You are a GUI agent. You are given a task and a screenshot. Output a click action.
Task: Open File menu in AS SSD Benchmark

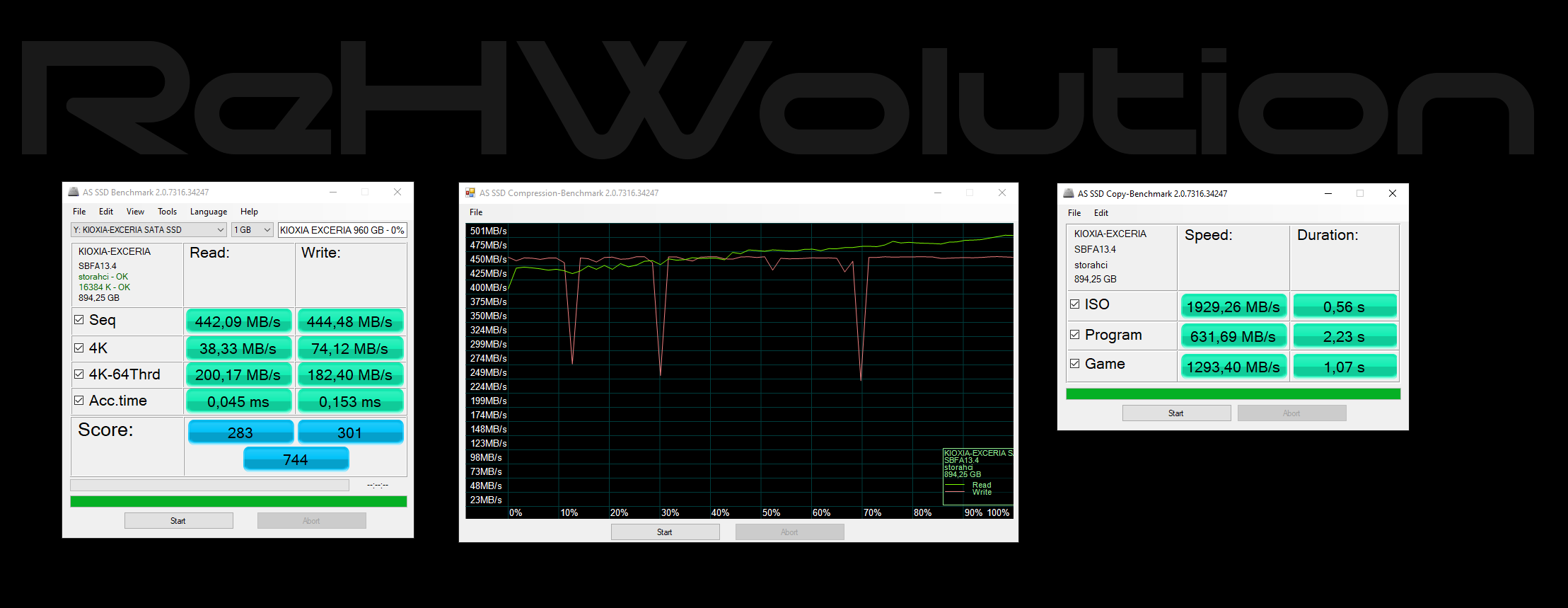point(79,212)
